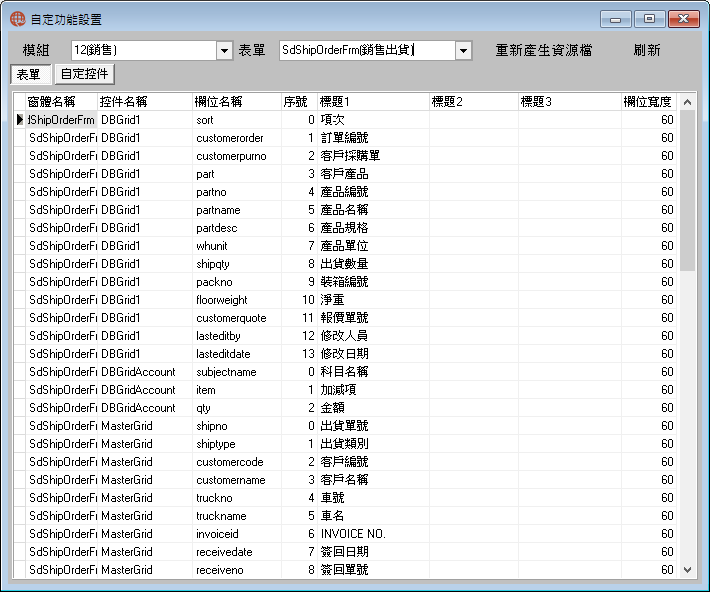
Task: Click the 簽回日期 title cell
Action: point(373,552)
